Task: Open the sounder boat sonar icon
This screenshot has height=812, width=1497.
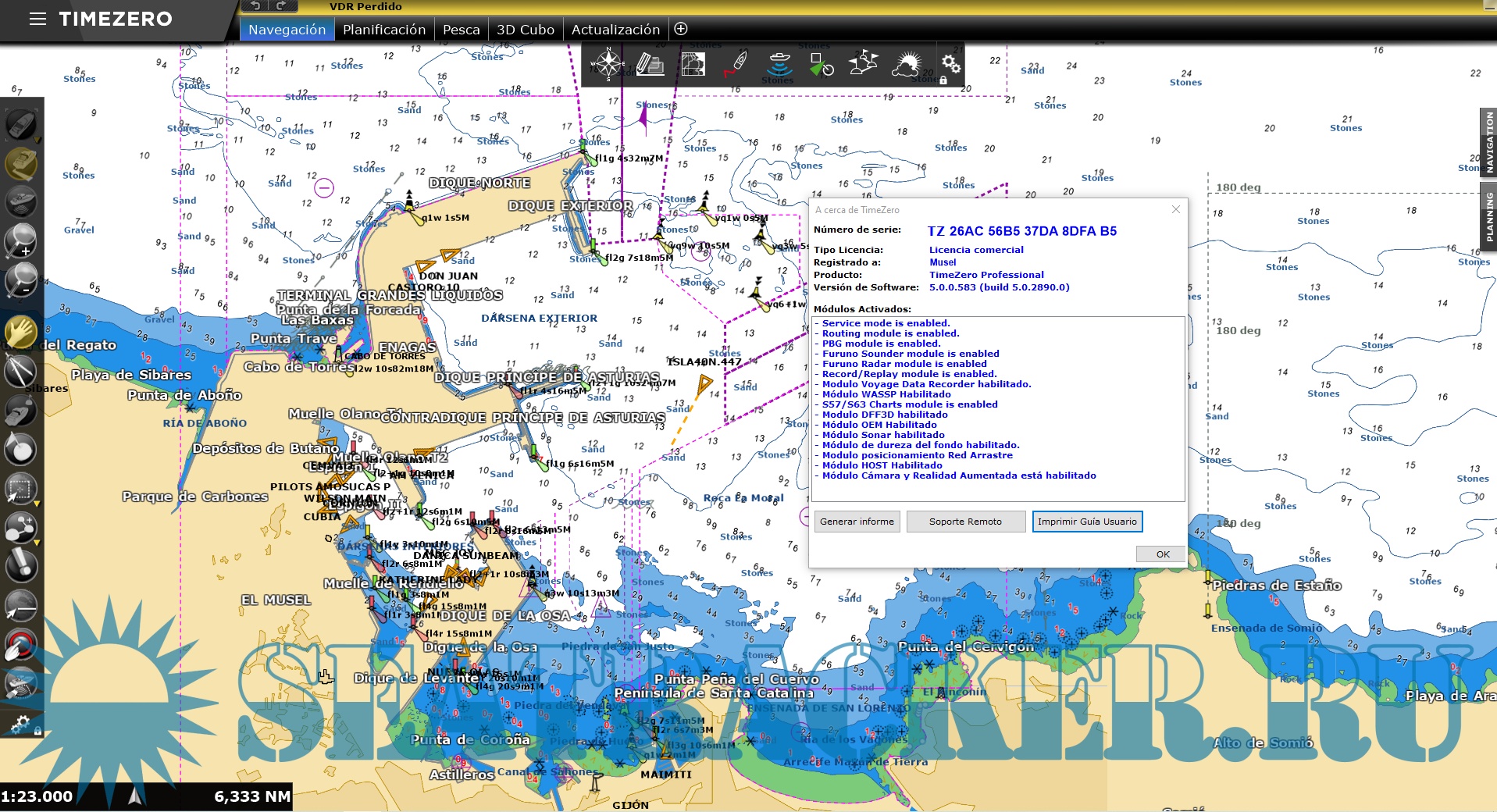Action: [x=779, y=64]
